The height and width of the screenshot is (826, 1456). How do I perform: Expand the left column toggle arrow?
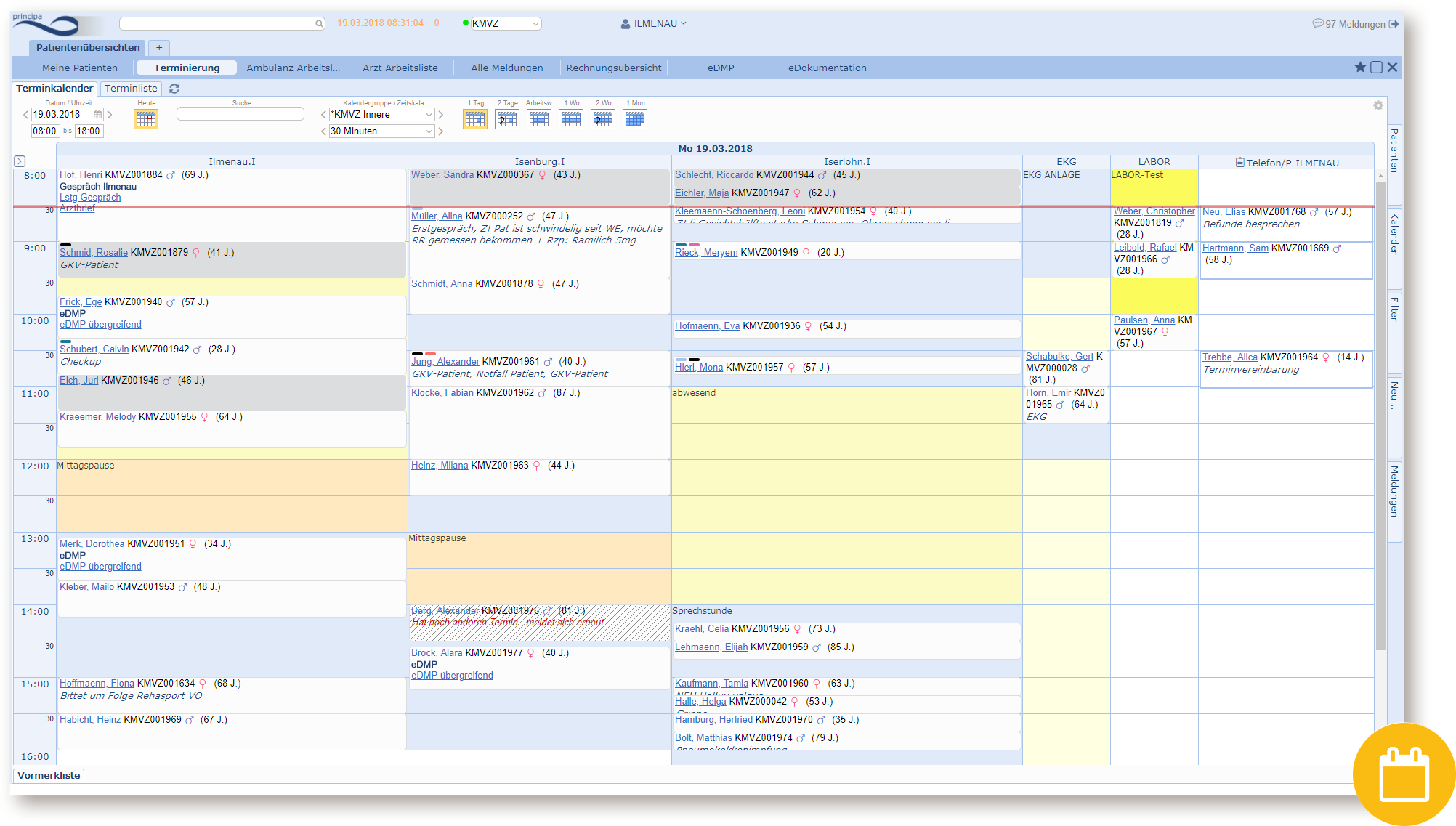pyautogui.click(x=20, y=161)
